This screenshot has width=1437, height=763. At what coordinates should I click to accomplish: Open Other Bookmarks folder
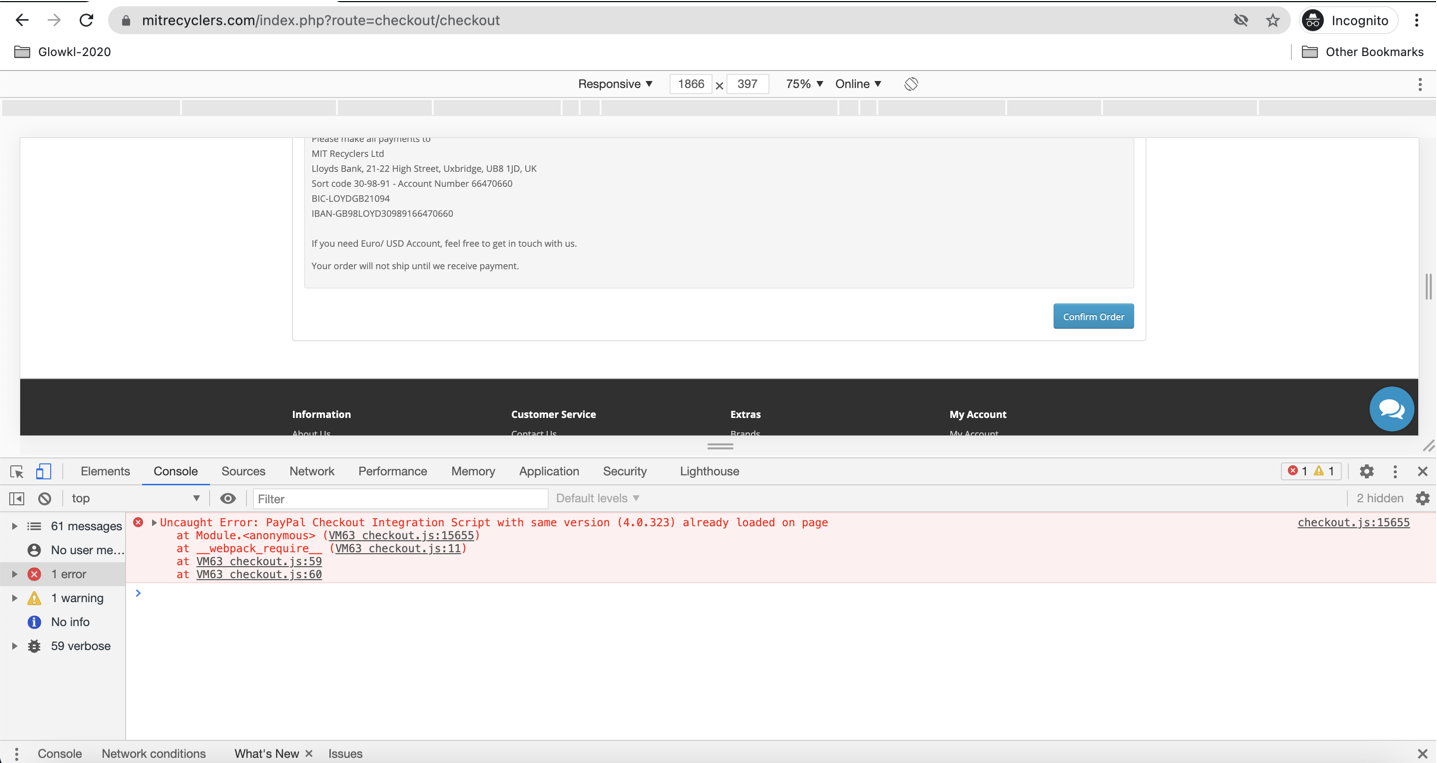click(1362, 52)
